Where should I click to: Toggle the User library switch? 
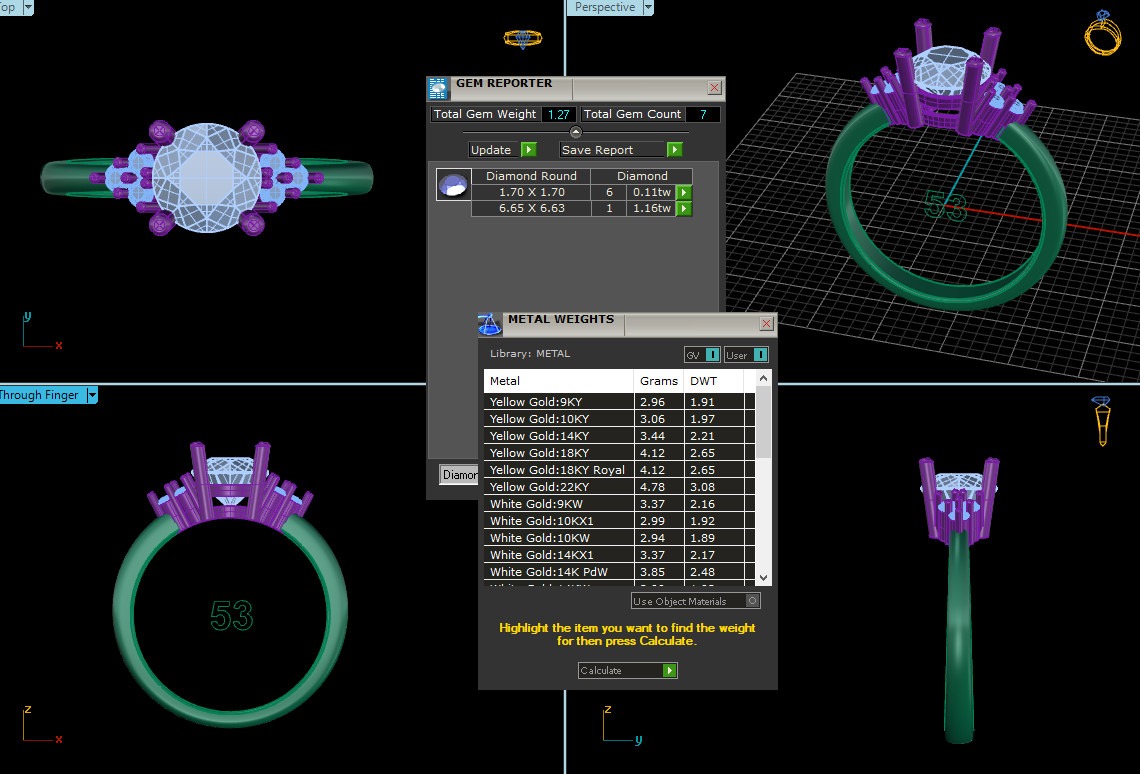click(x=760, y=355)
